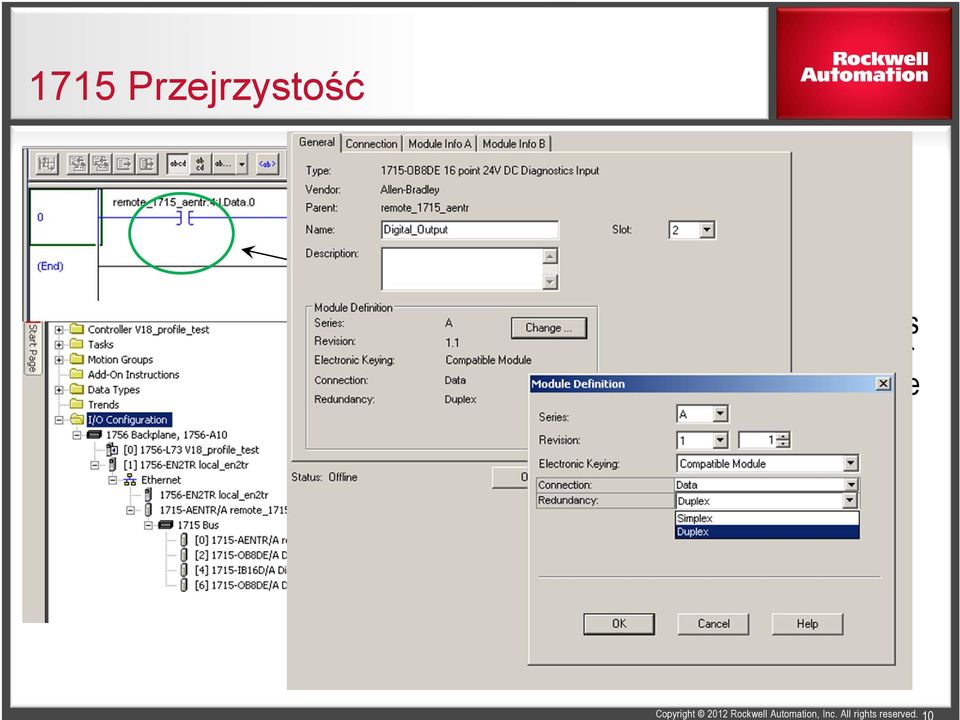Click the Change... button

[549, 328]
